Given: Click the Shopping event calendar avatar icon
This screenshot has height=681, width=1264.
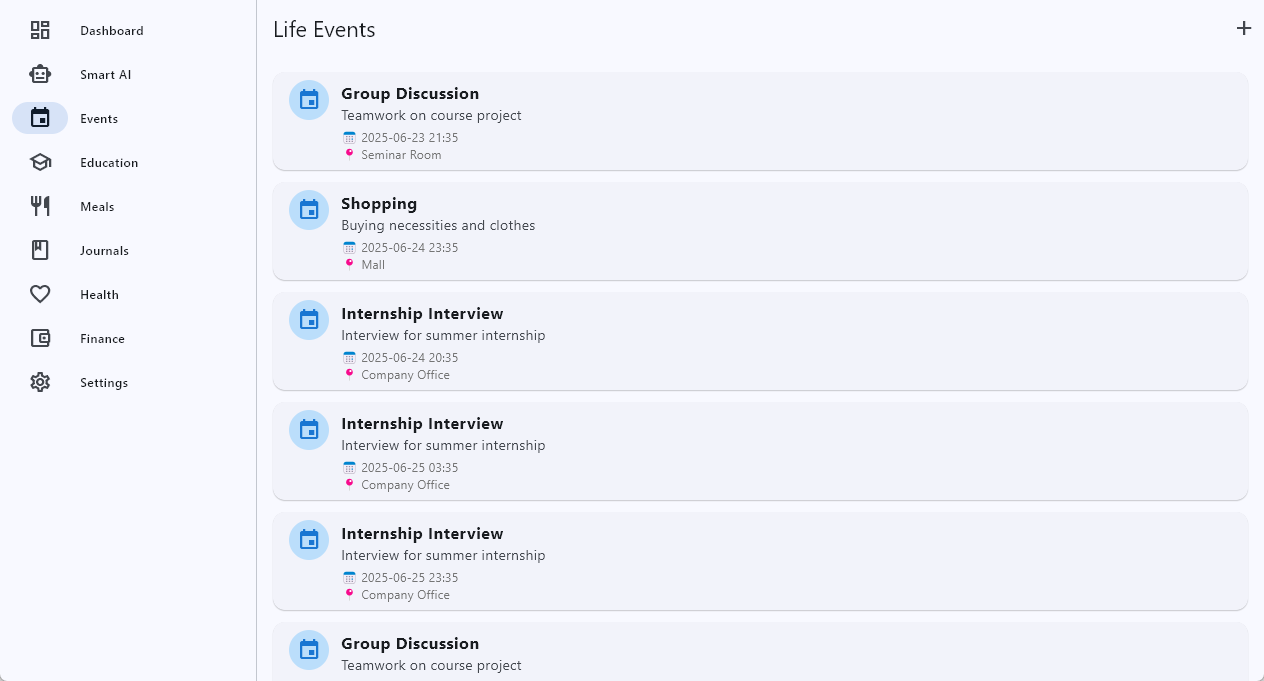Looking at the screenshot, I should tap(309, 210).
